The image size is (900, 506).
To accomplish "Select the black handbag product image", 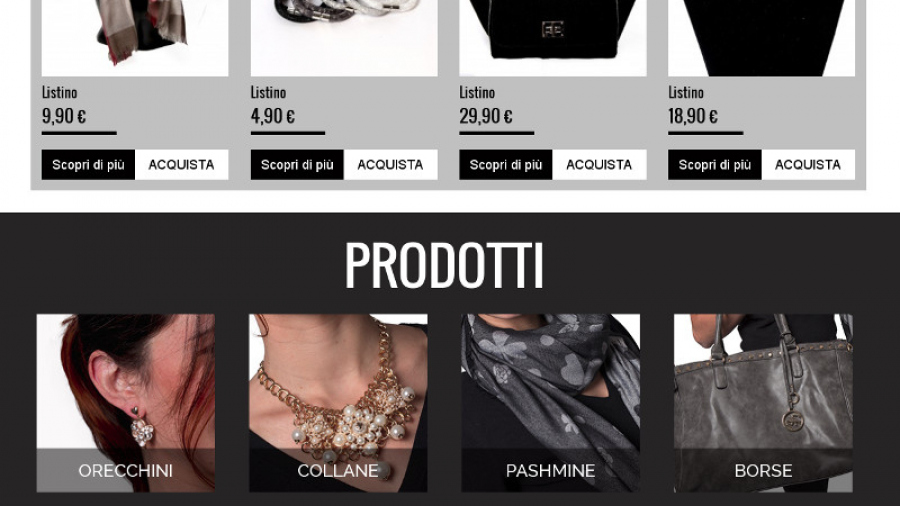I will (553, 38).
